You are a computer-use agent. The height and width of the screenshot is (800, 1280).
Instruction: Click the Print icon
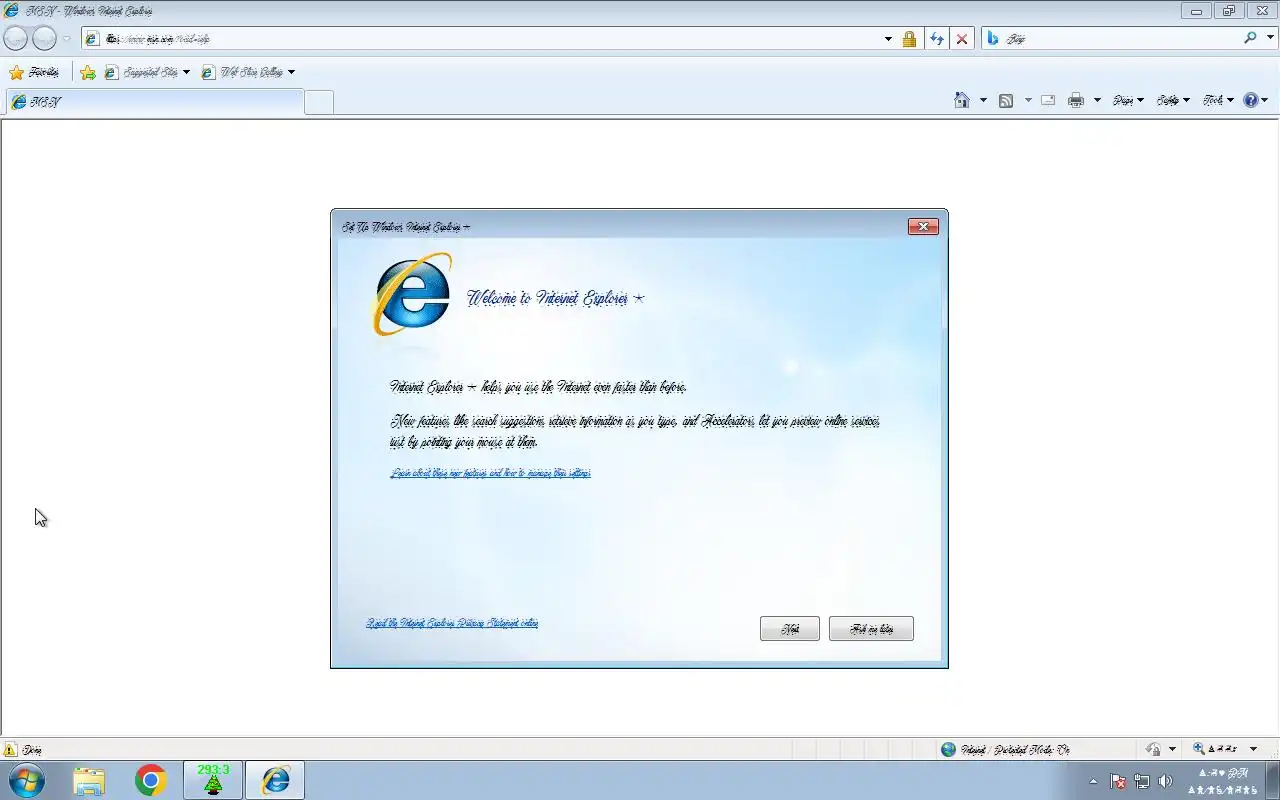(1076, 100)
